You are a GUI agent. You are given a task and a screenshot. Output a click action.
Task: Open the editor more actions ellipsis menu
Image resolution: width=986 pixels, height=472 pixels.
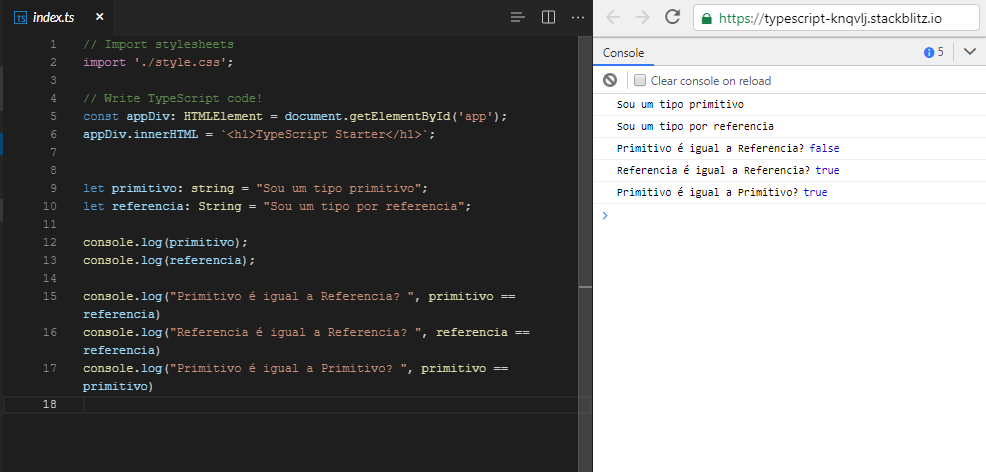[x=578, y=18]
